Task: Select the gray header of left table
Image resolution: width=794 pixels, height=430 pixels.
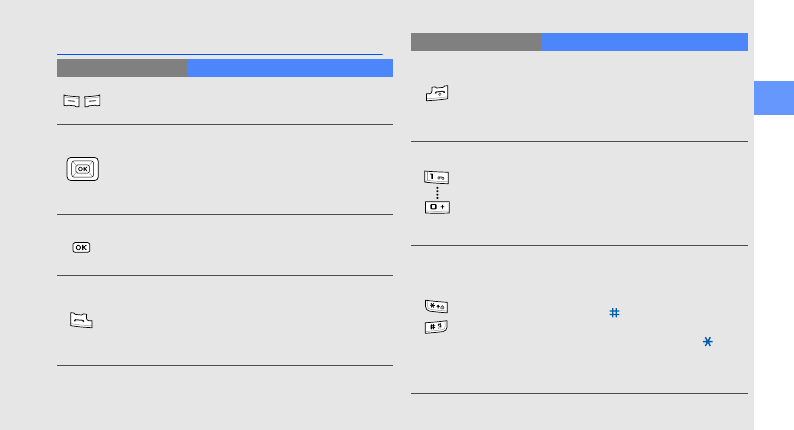Action: coord(122,68)
